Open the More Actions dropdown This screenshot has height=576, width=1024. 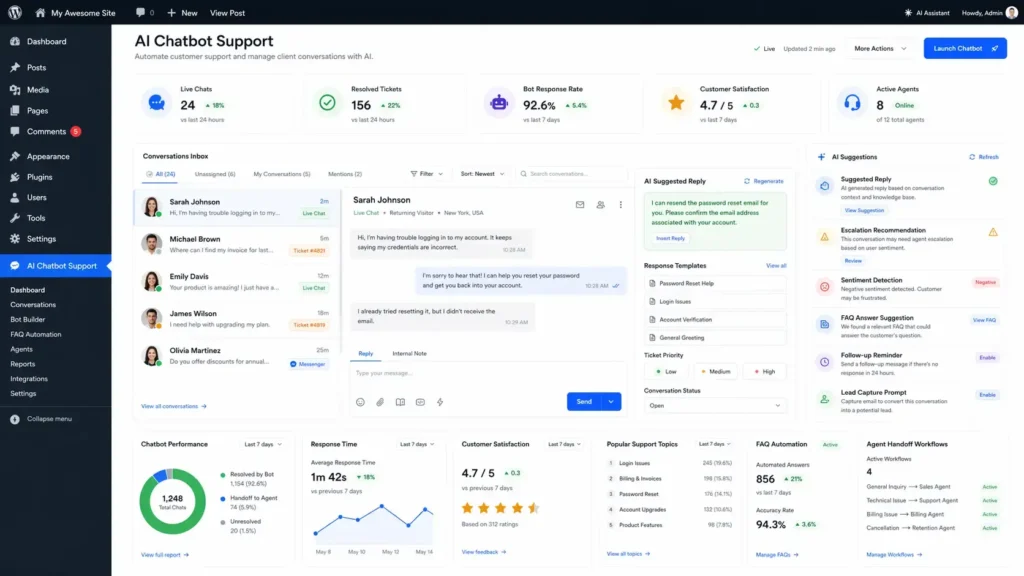[x=880, y=48]
